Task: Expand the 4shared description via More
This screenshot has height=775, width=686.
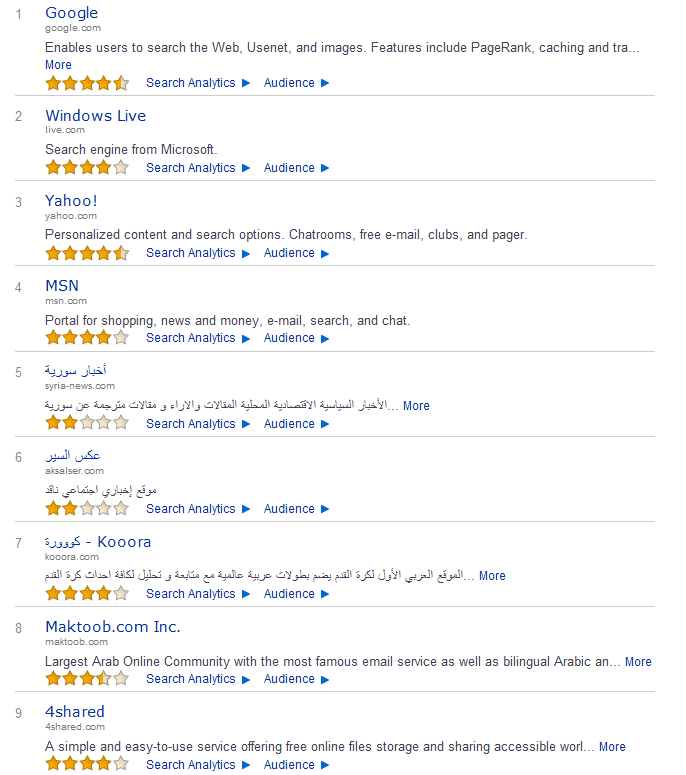Action: pyautogui.click(x=612, y=747)
